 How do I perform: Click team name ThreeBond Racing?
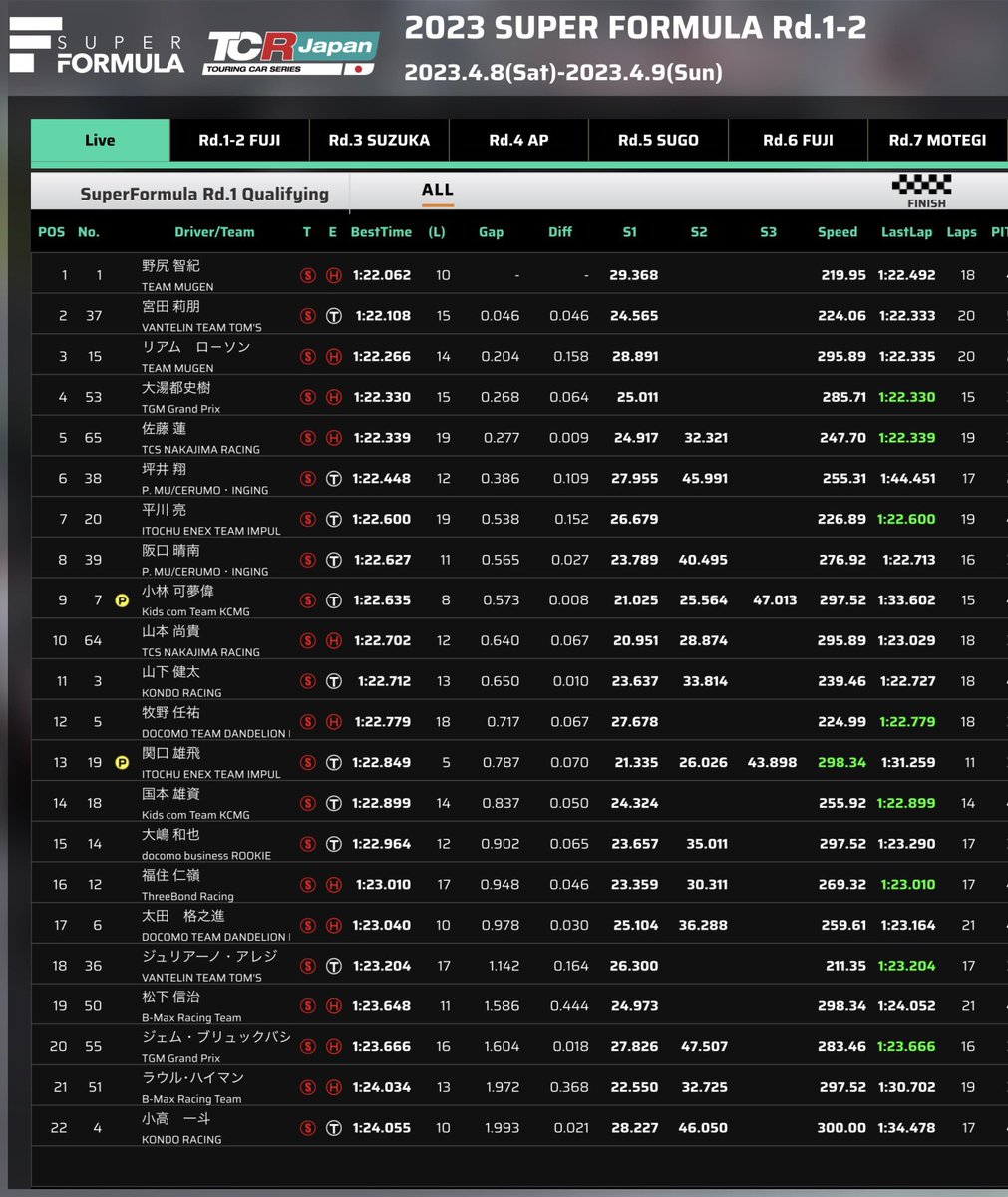(187, 896)
